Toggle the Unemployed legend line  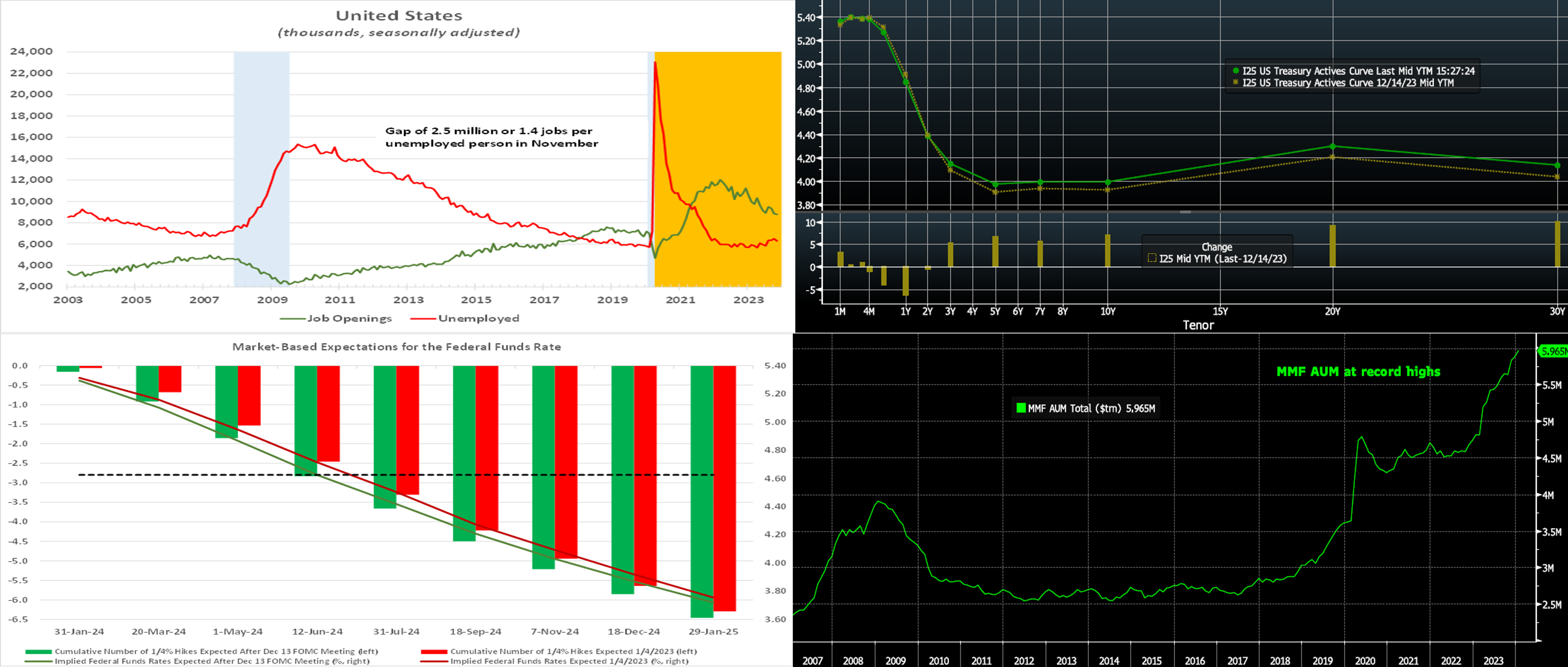click(423, 318)
